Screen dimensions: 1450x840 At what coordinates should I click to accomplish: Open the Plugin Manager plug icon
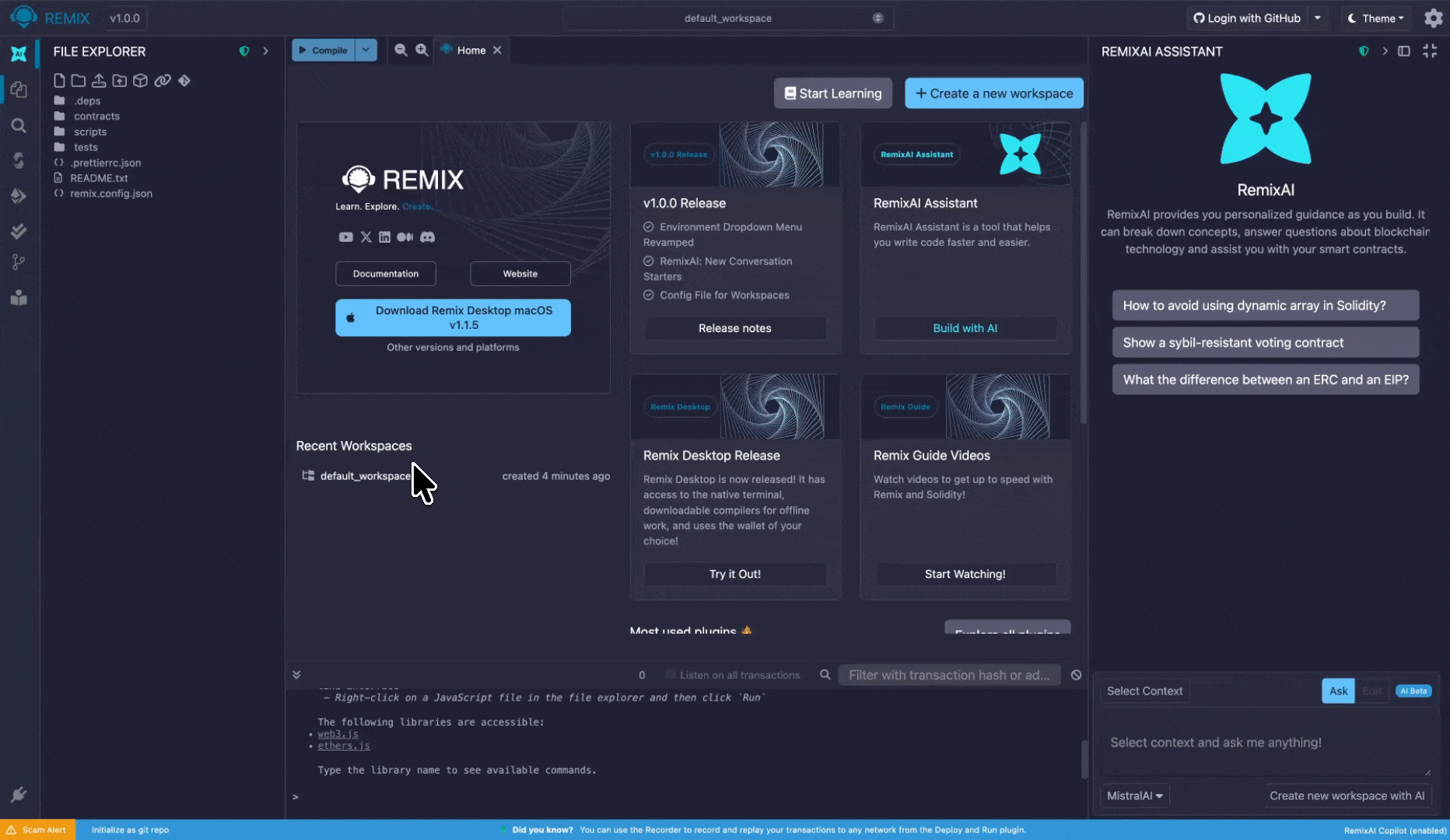tap(19, 794)
